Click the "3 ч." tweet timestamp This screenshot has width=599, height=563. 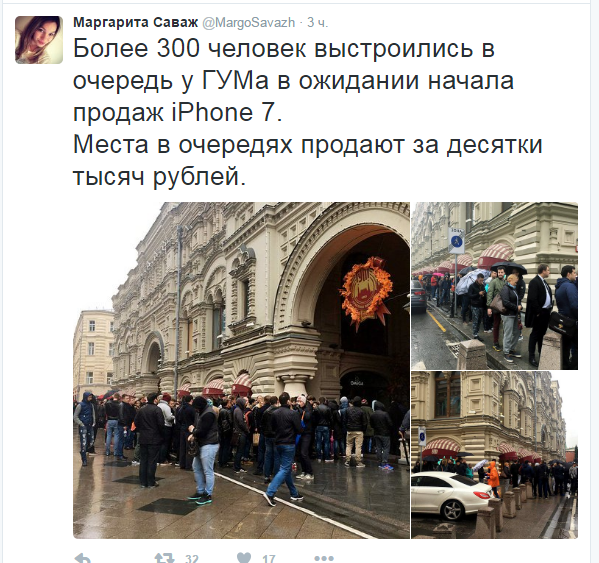[x=318, y=23]
